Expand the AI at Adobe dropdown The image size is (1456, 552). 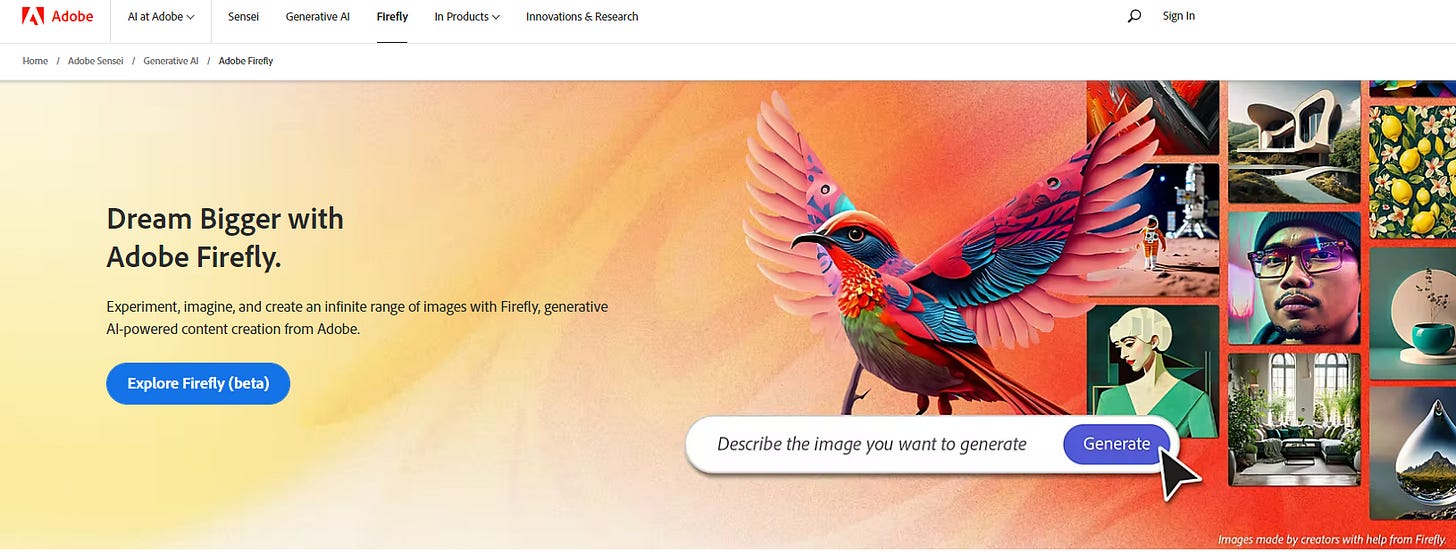161,17
